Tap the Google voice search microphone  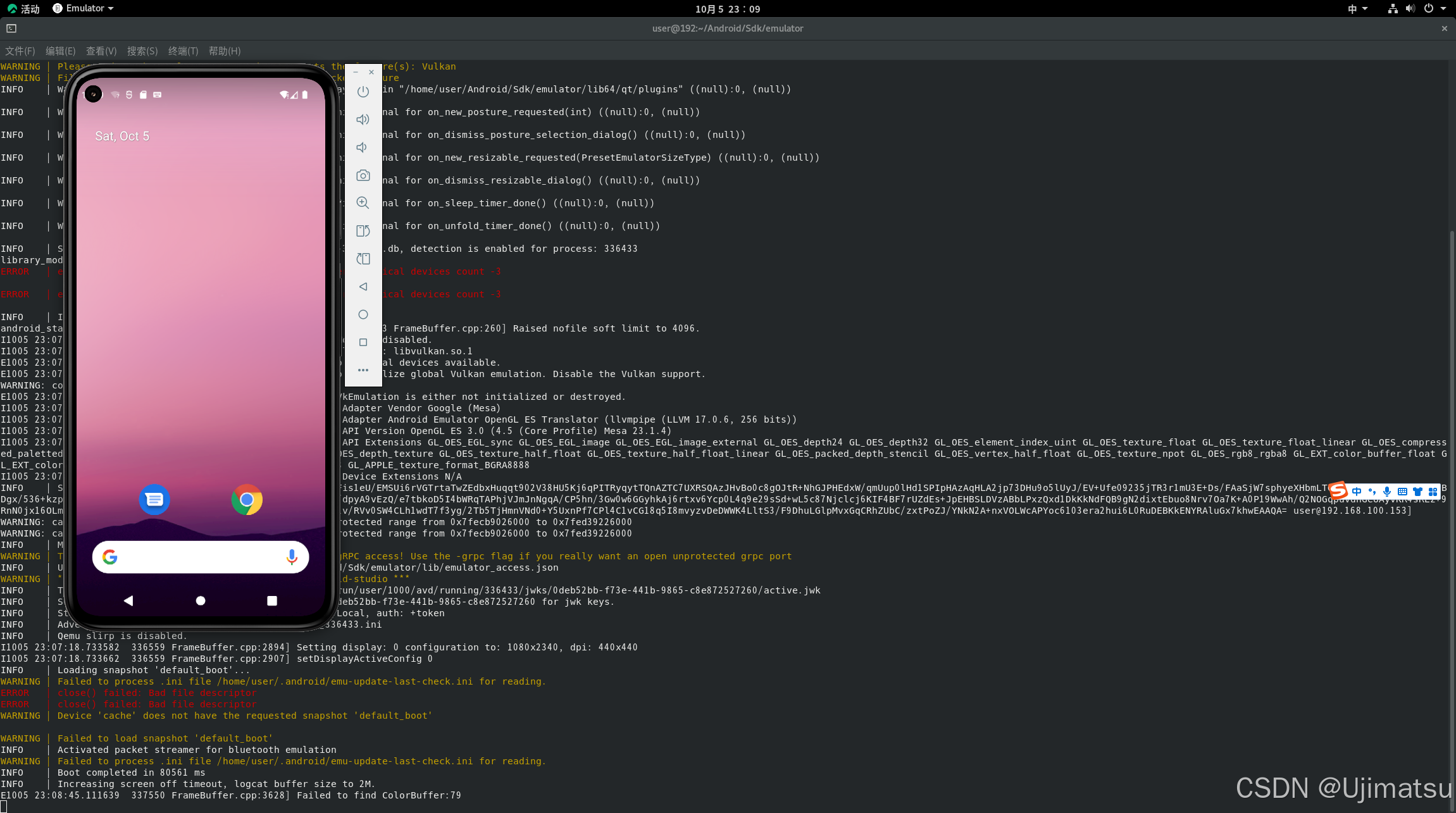[x=291, y=557]
